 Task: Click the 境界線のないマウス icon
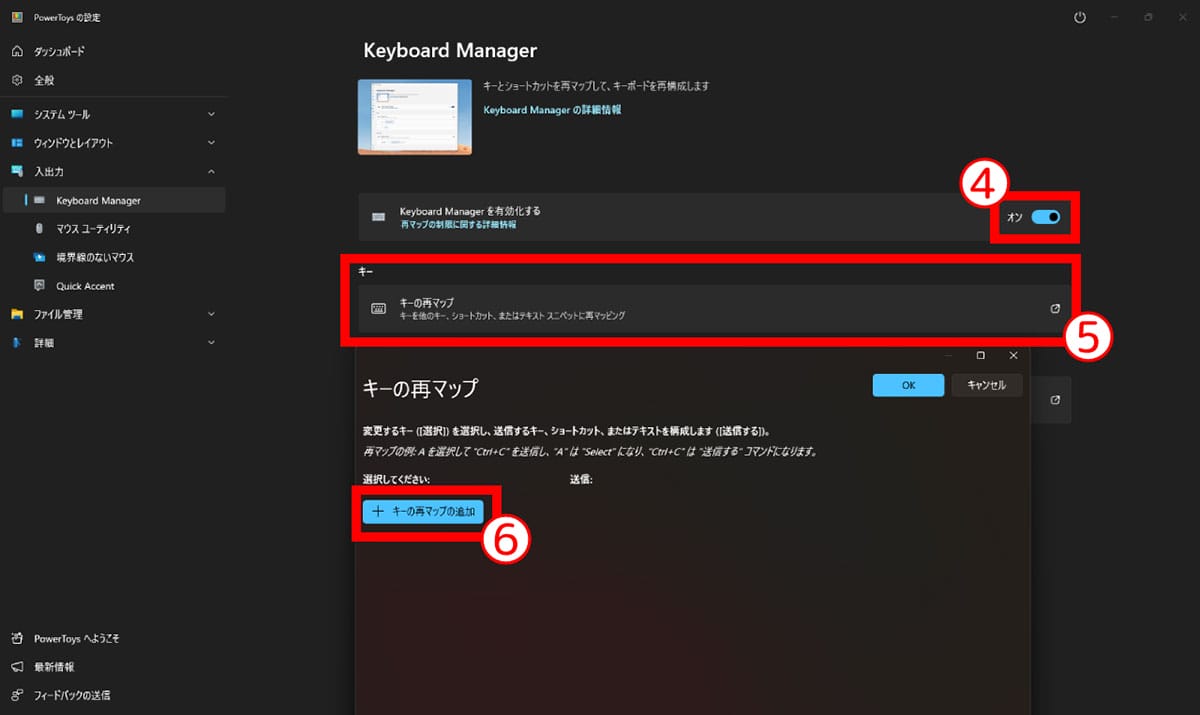pos(39,257)
